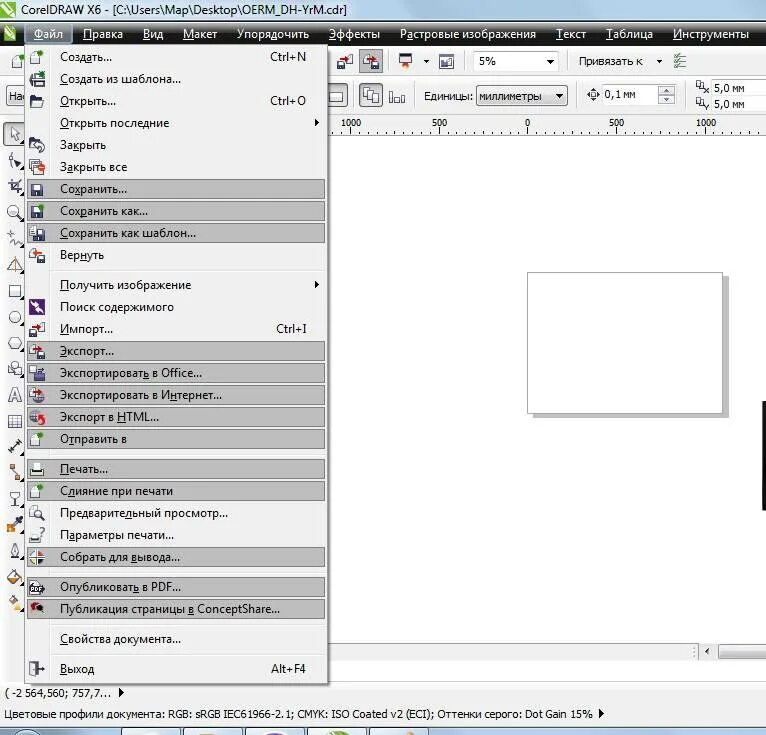Choose Сохранить как... menu entry

[x=176, y=211]
